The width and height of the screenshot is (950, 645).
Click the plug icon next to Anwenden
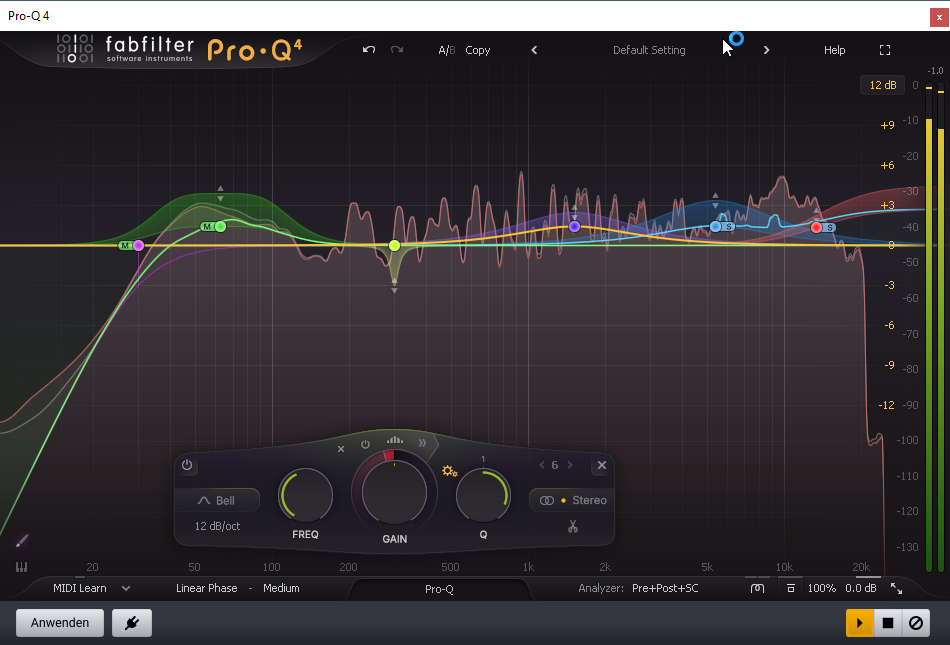pos(132,623)
